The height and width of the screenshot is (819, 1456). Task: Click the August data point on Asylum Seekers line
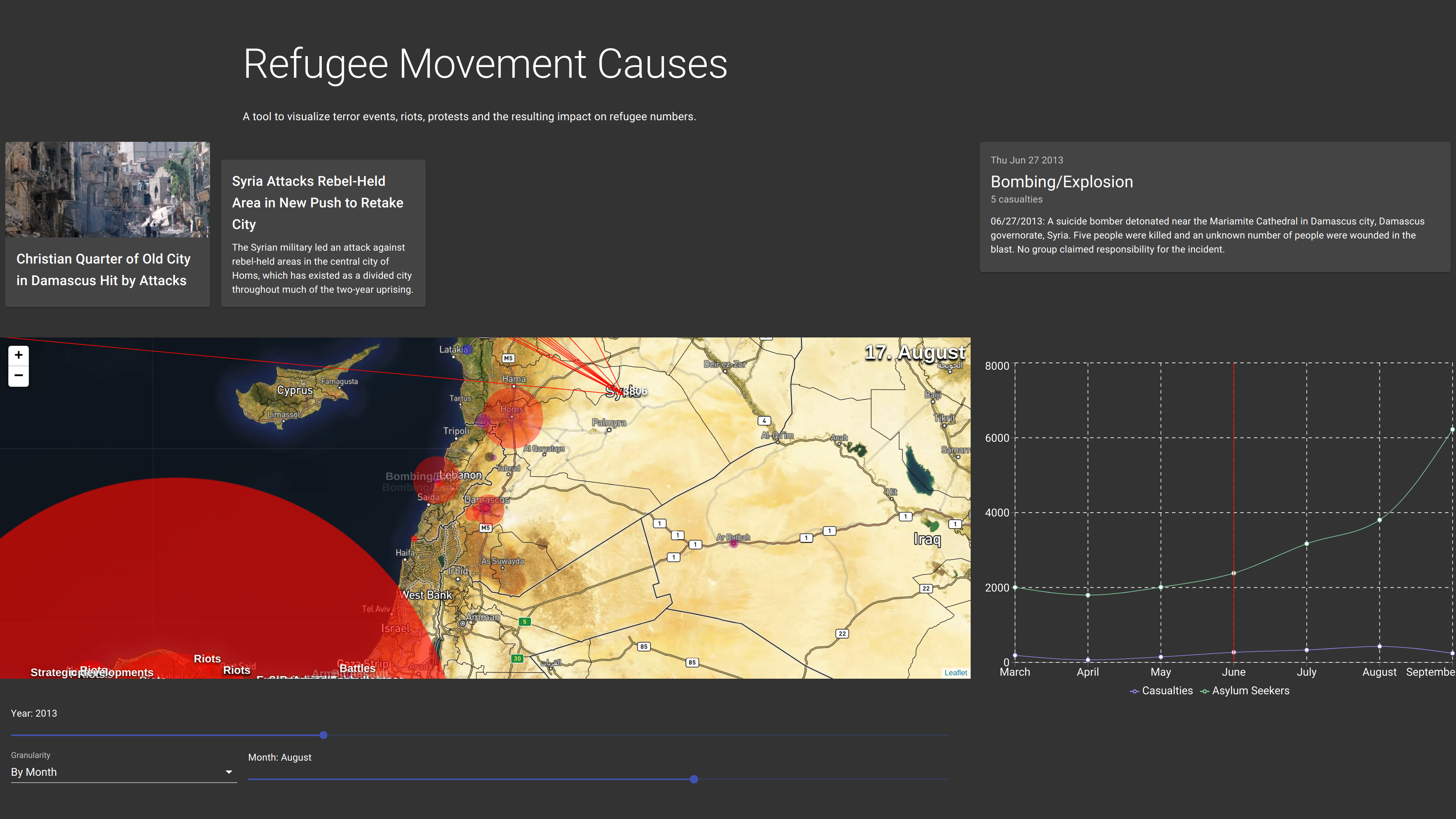[x=1379, y=520]
